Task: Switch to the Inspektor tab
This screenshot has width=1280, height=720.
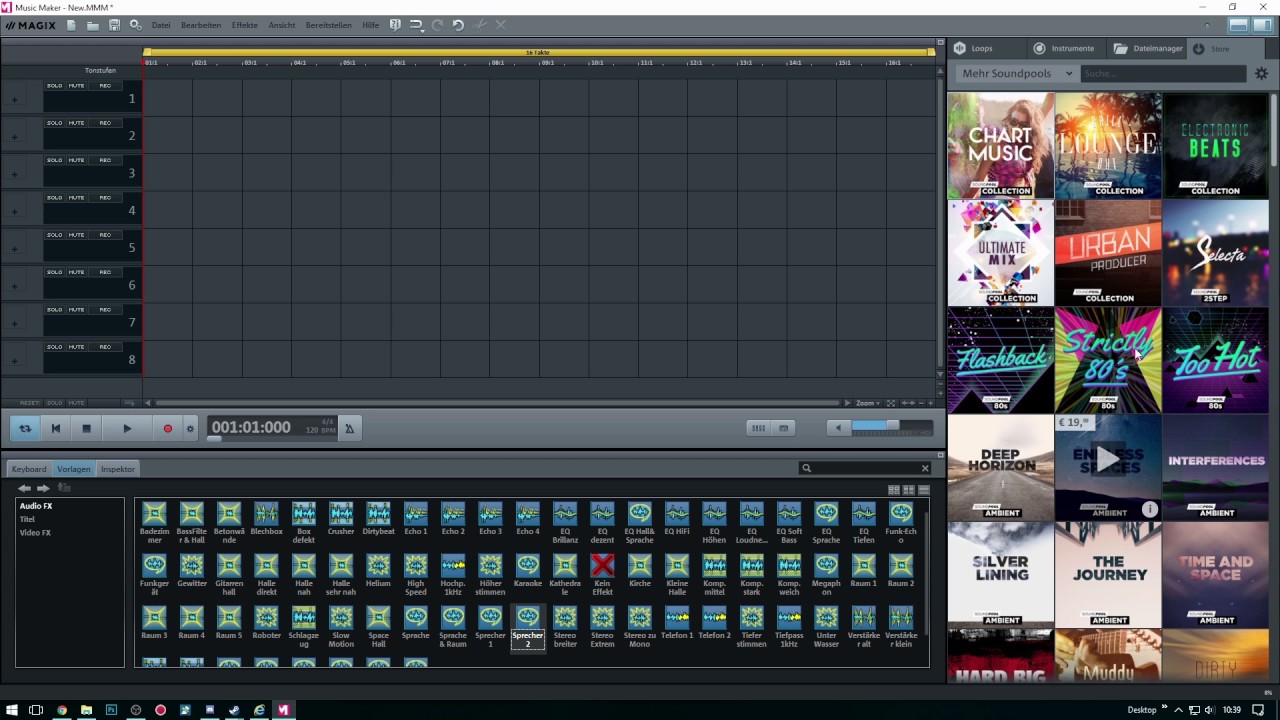Action: click(117, 469)
